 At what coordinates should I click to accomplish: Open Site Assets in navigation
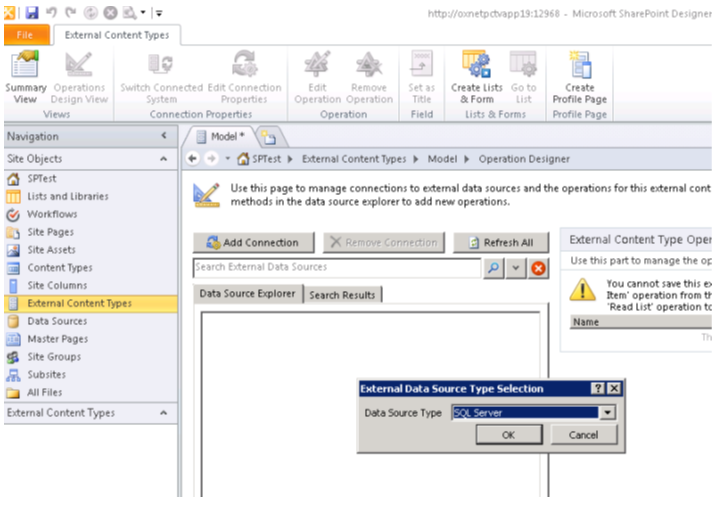(x=51, y=250)
